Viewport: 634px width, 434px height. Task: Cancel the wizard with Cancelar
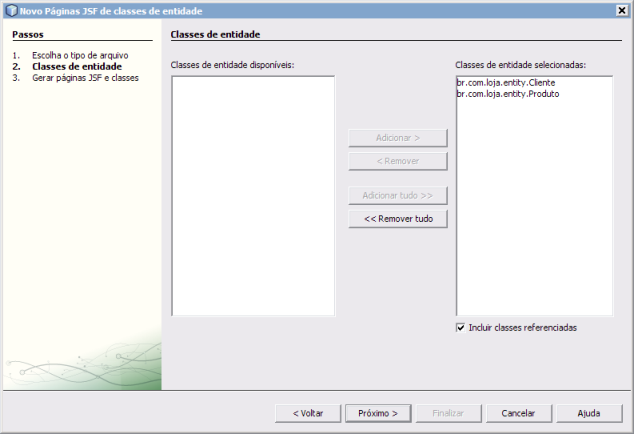pos(518,412)
